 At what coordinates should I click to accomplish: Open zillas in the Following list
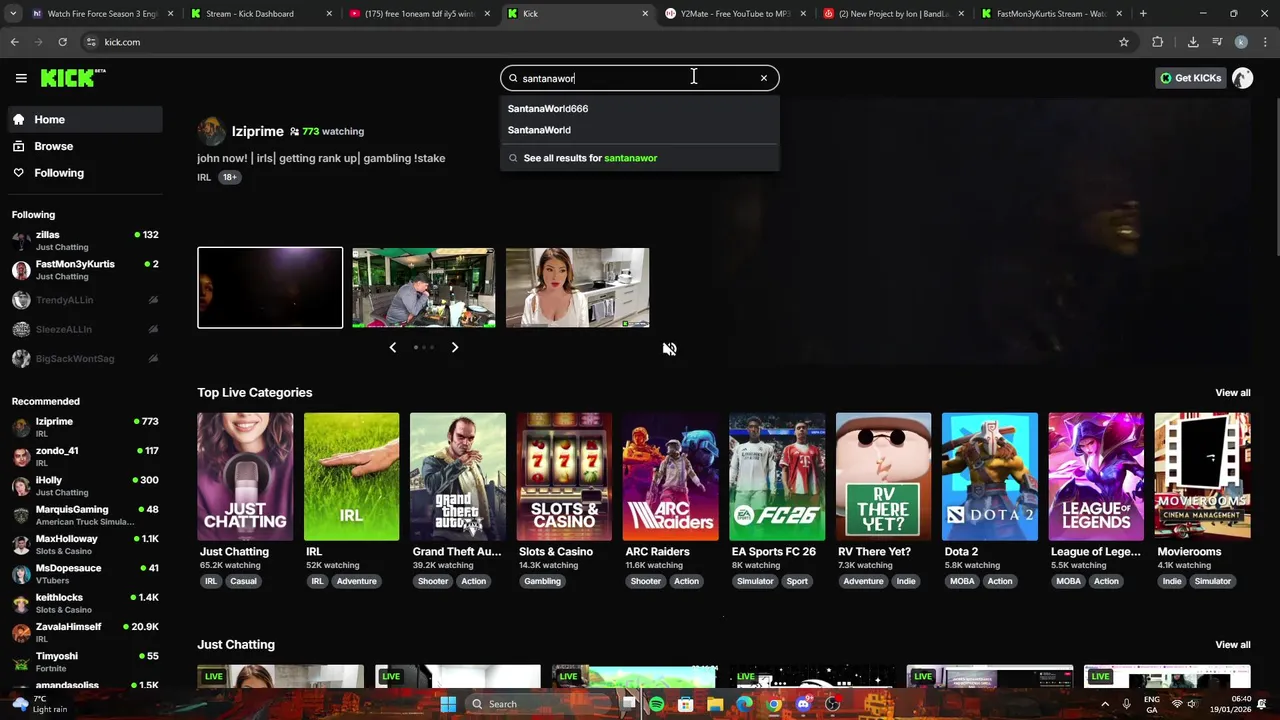(x=84, y=240)
